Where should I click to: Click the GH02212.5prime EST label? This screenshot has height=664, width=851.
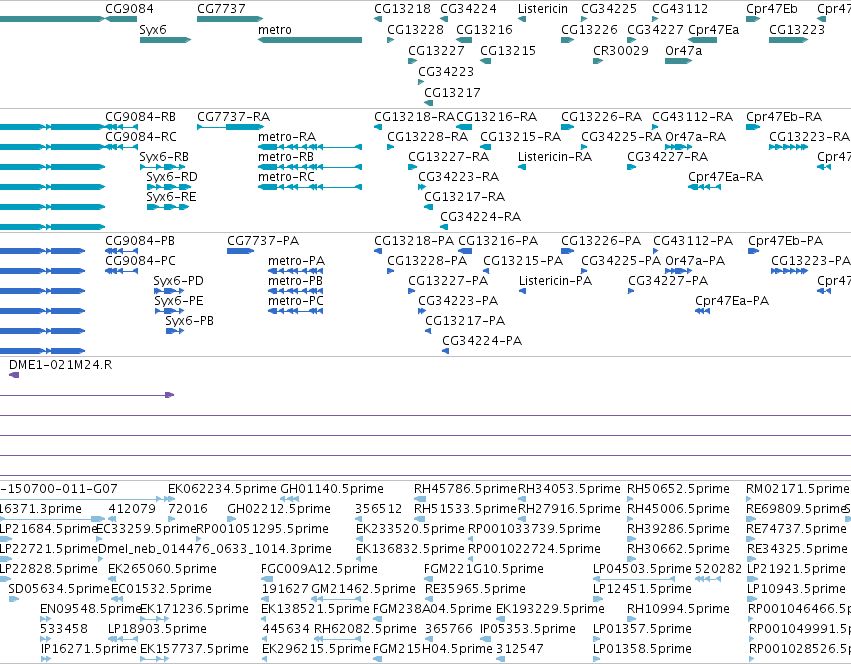[279, 509]
